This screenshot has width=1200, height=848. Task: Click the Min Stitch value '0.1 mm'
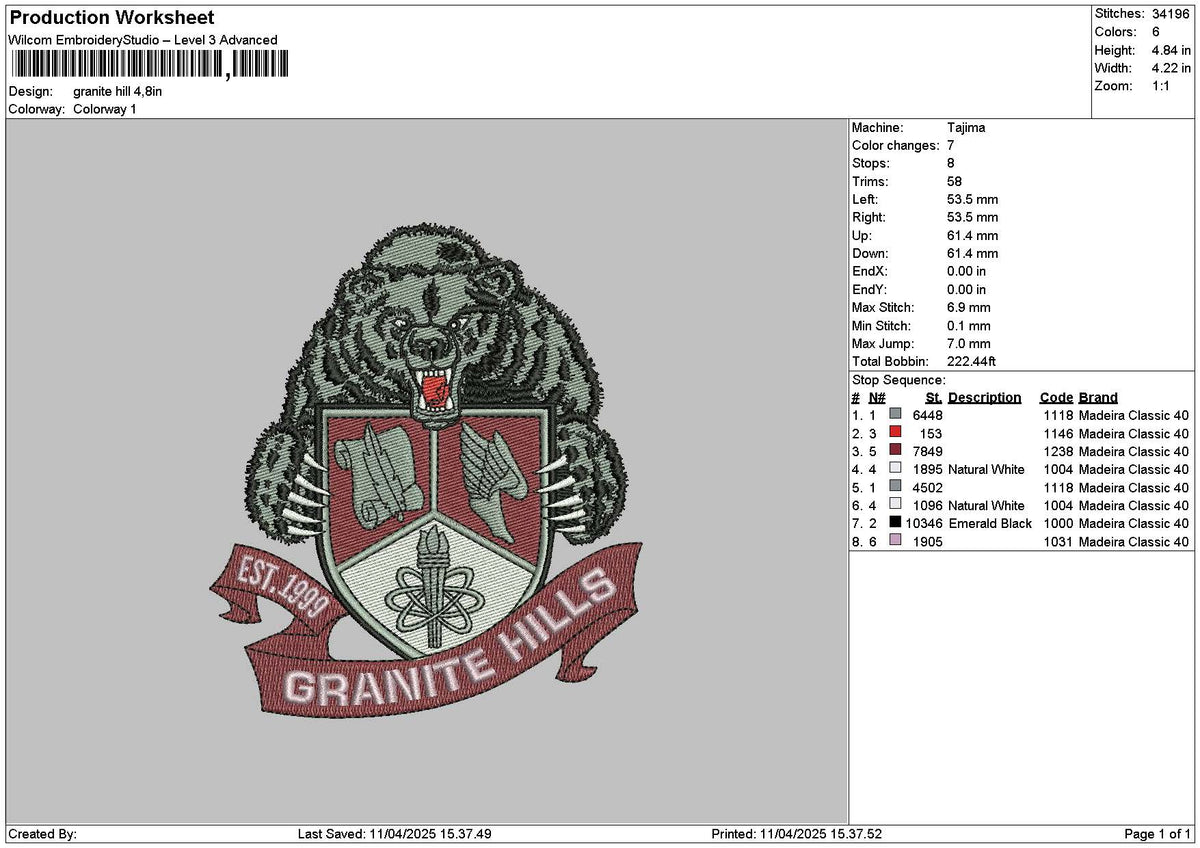(968, 326)
